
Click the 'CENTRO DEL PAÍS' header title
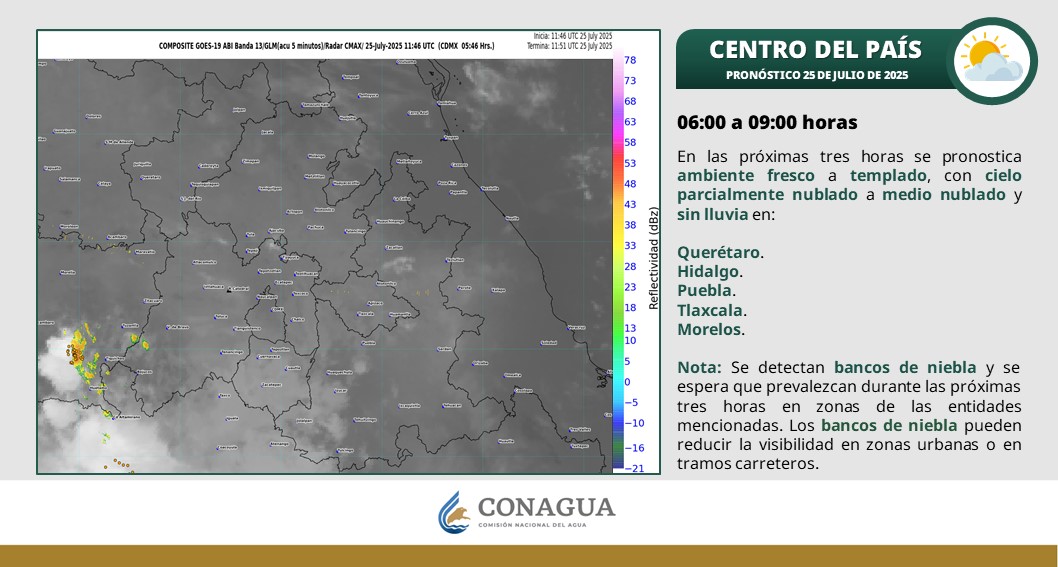click(815, 49)
